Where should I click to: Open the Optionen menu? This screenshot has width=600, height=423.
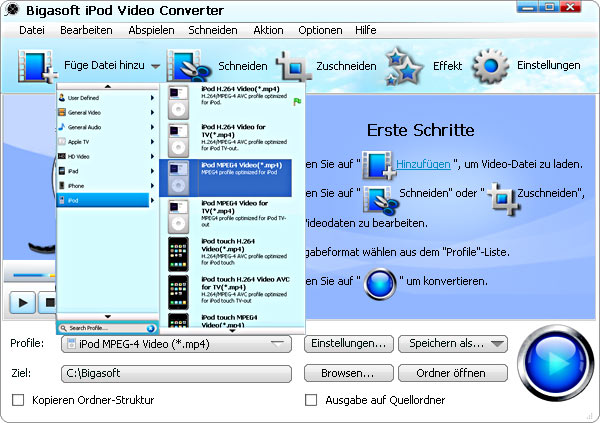pos(320,30)
